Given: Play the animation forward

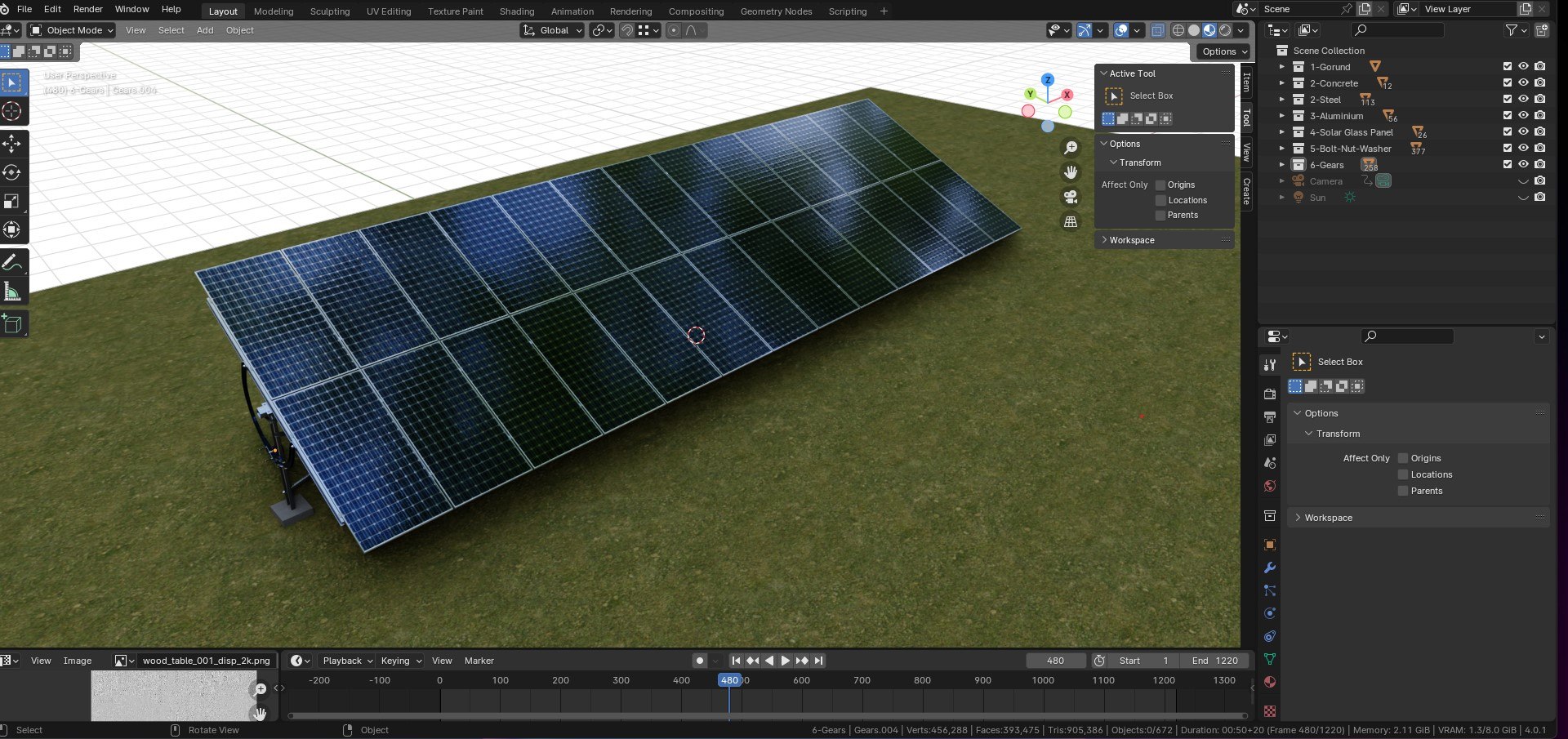Looking at the screenshot, I should pyautogui.click(x=786, y=661).
